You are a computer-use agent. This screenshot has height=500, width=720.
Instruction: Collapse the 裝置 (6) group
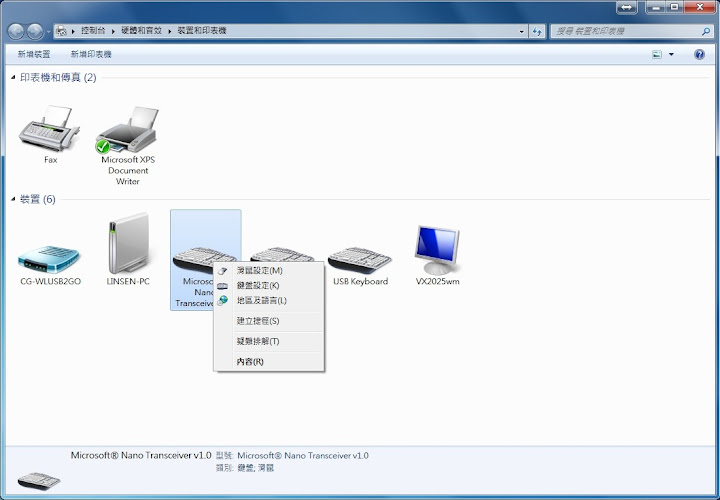[13, 199]
